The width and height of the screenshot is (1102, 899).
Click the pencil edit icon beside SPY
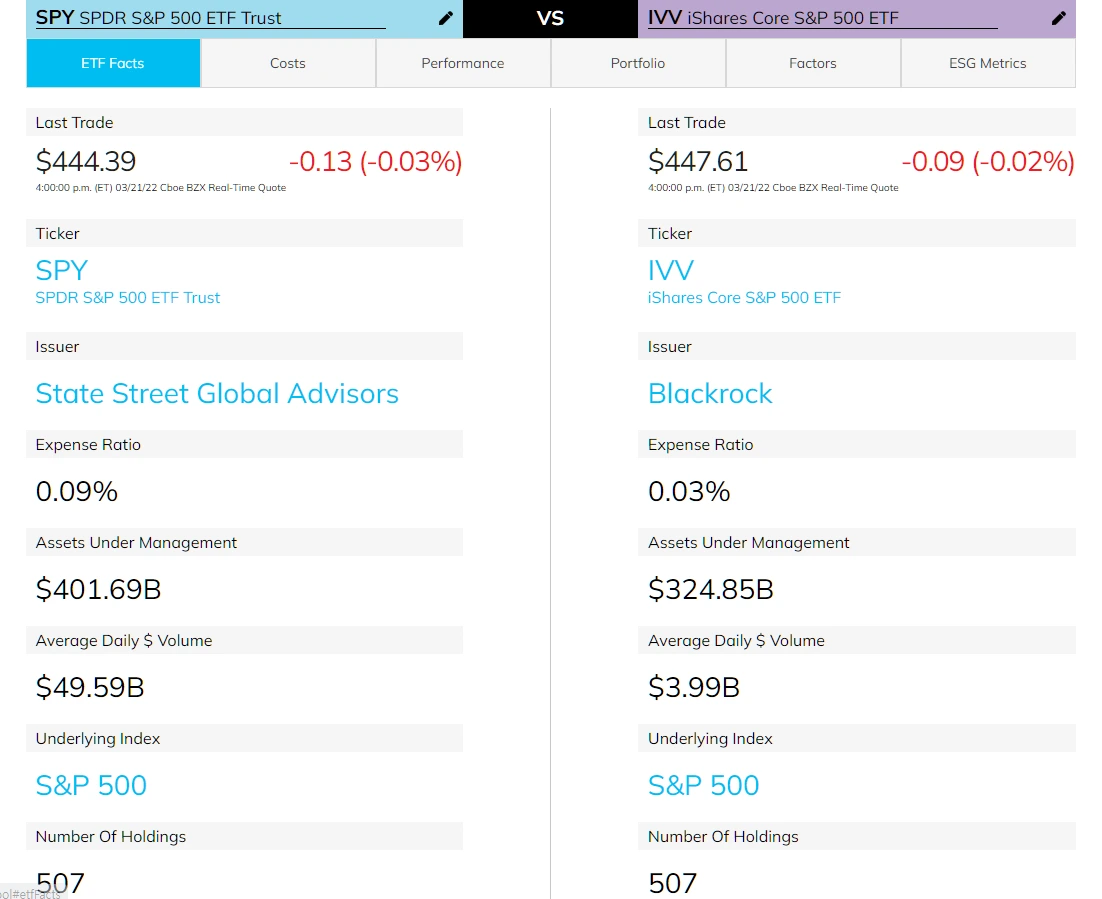click(446, 18)
